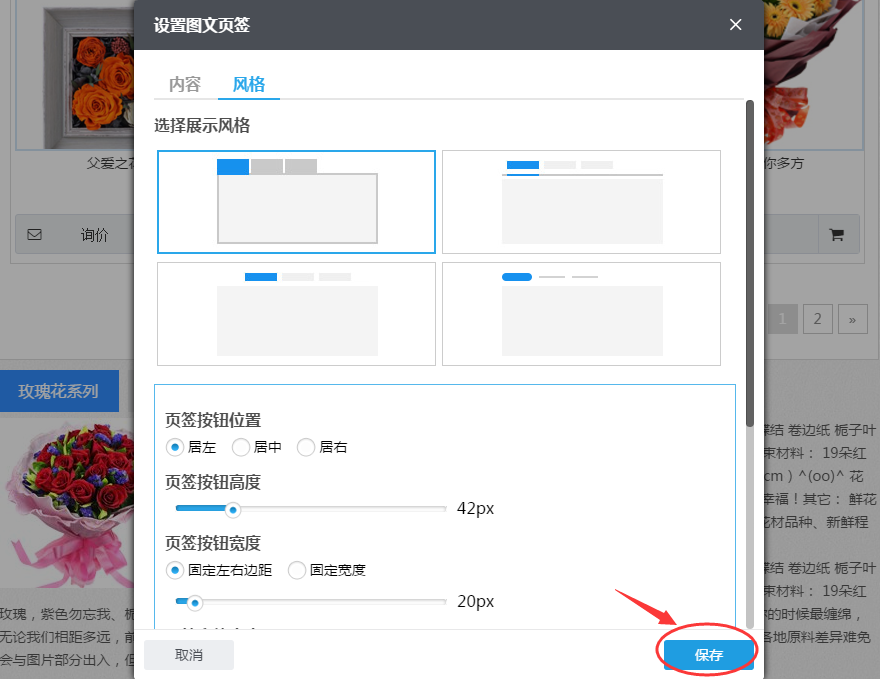880x679 pixels.
Task: Select the 居左 alignment option
Action: pos(175,447)
